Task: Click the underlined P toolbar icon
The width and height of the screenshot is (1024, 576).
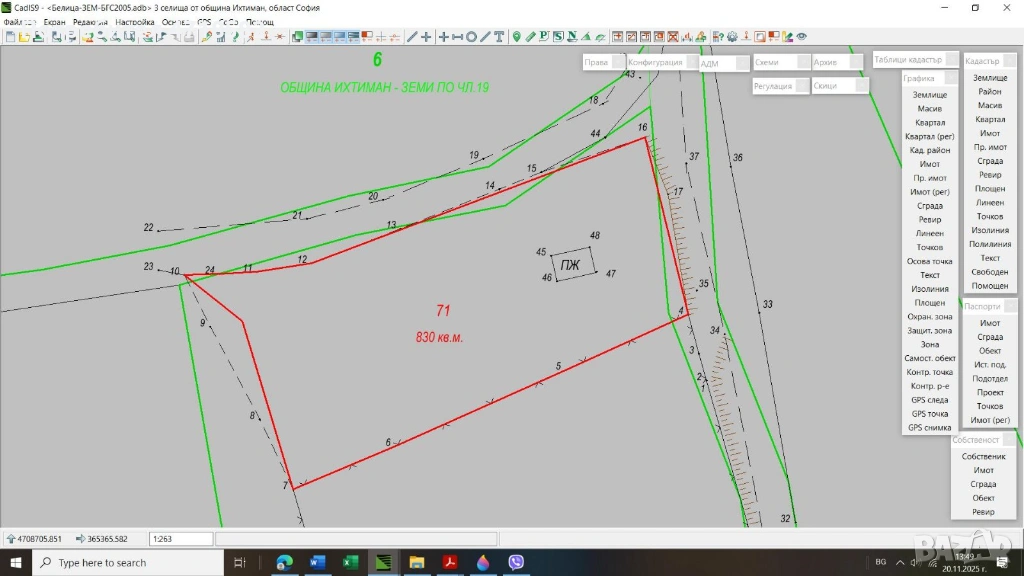Action: tap(544, 37)
